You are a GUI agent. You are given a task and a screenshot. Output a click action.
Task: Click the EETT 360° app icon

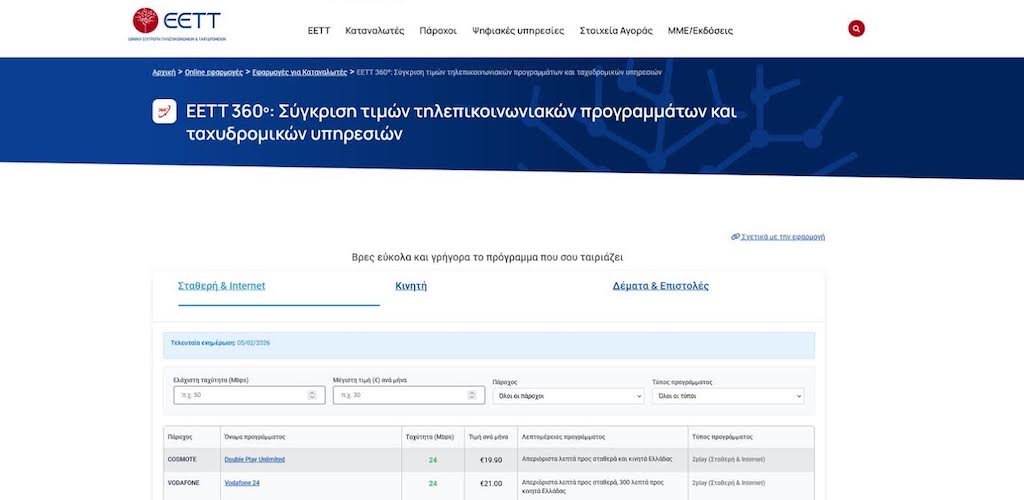pyautogui.click(x=165, y=111)
